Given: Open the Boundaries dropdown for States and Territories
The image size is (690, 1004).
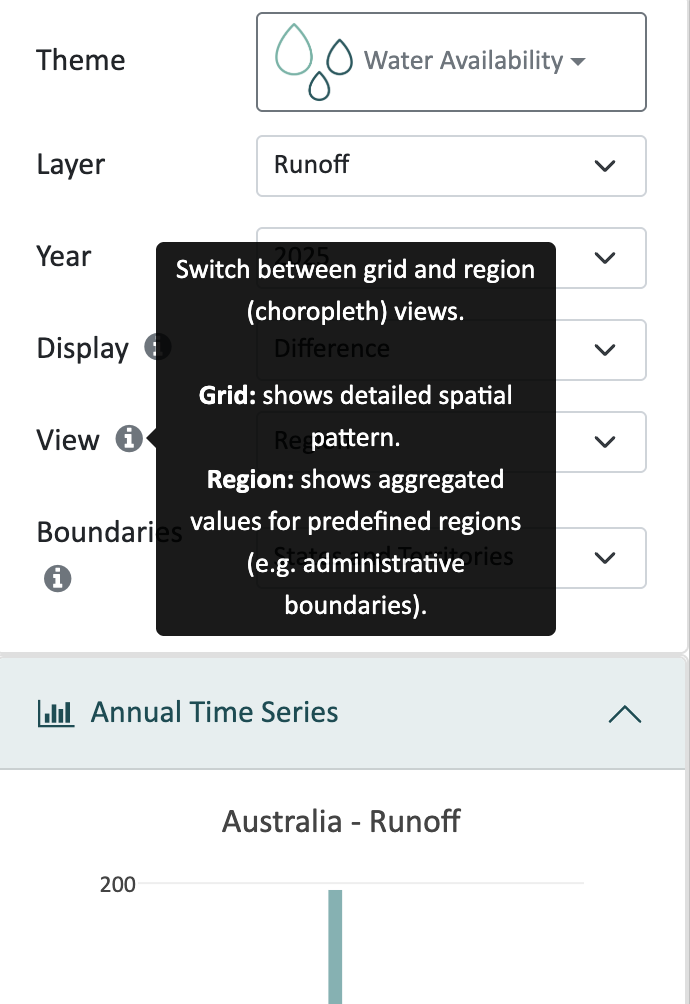Looking at the screenshot, I should click(604, 558).
